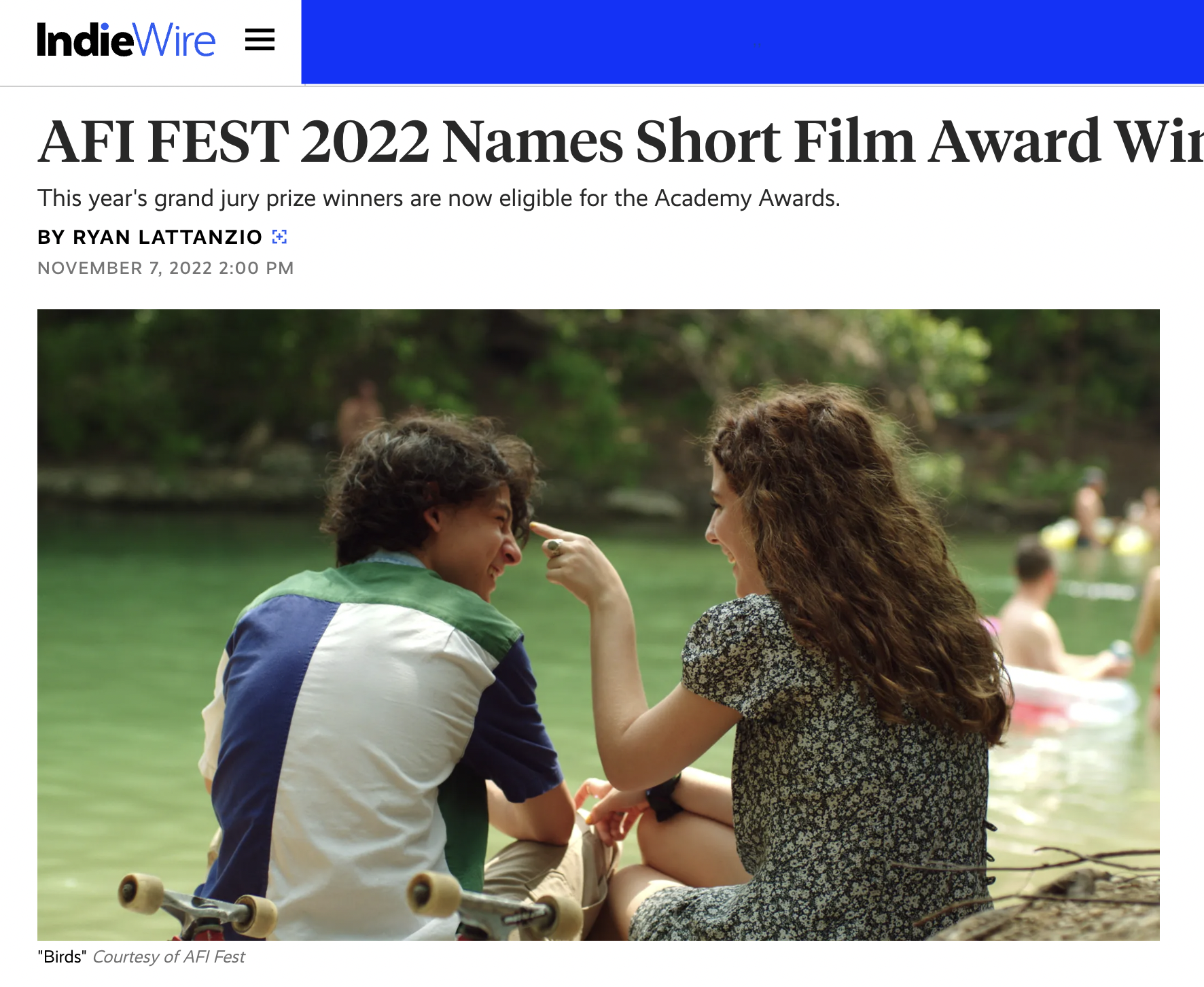
Task: Open Ryan Lattanzio's author page
Action: point(167,237)
